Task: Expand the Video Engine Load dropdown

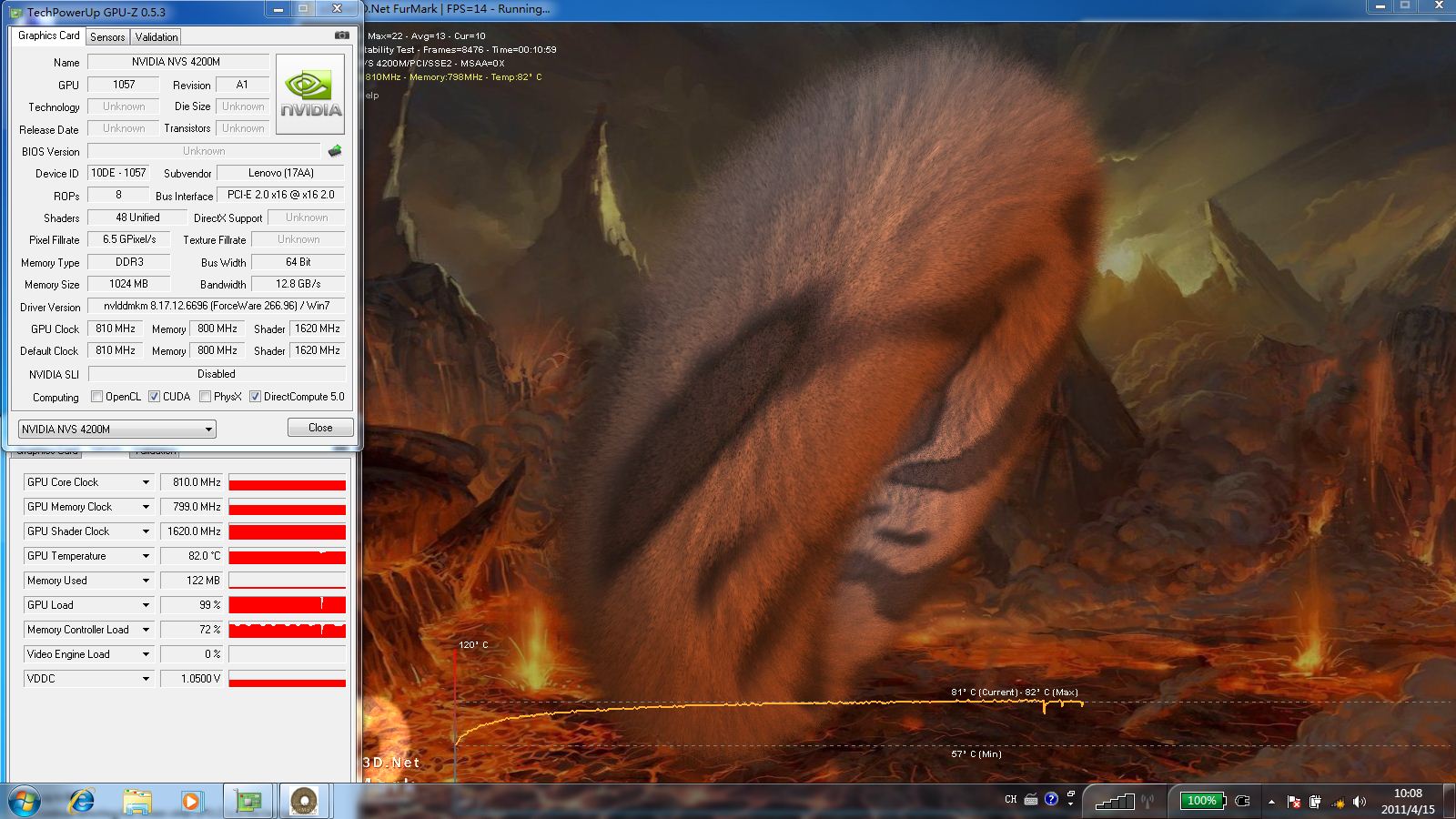Action: click(146, 654)
